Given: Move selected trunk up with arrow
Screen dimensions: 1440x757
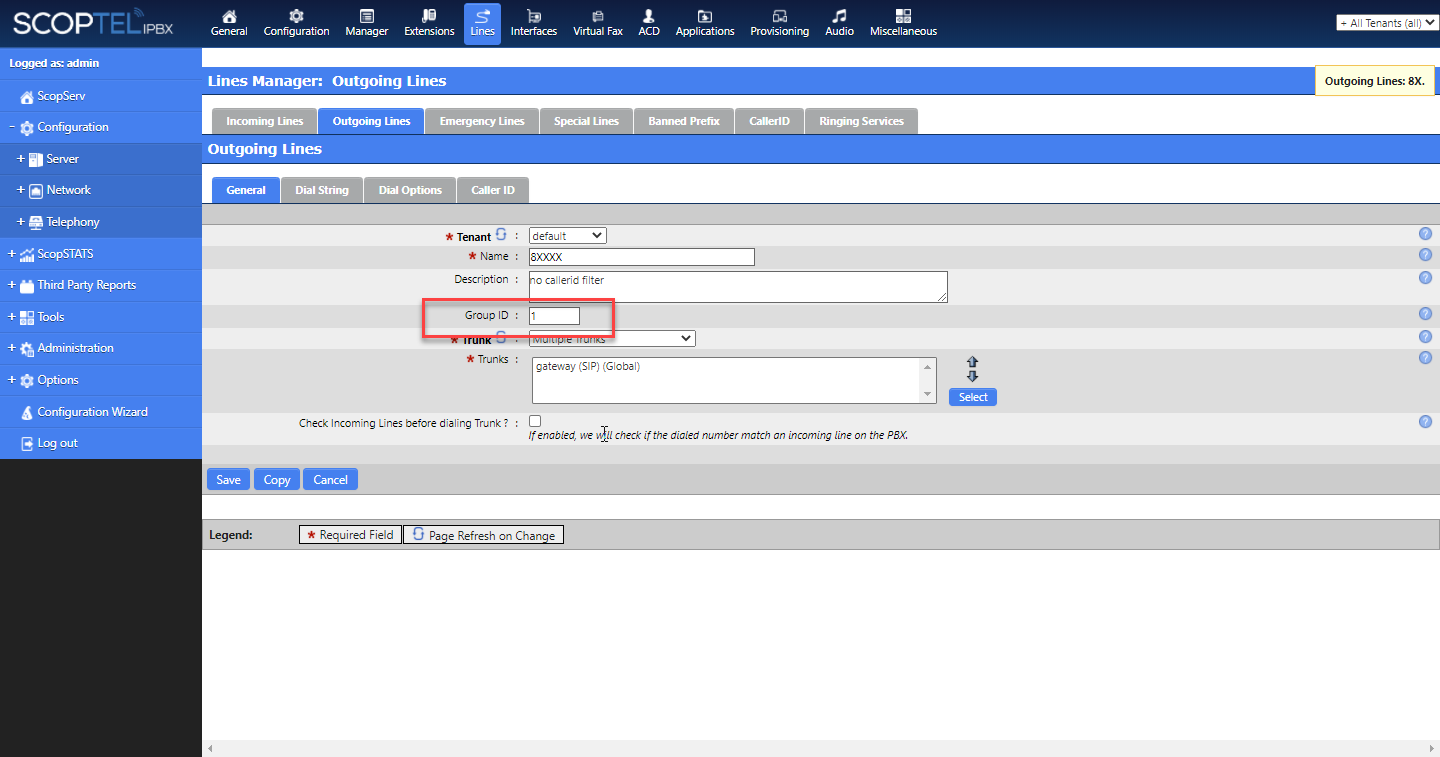Looking at the screenshot, I should (972, 363).
